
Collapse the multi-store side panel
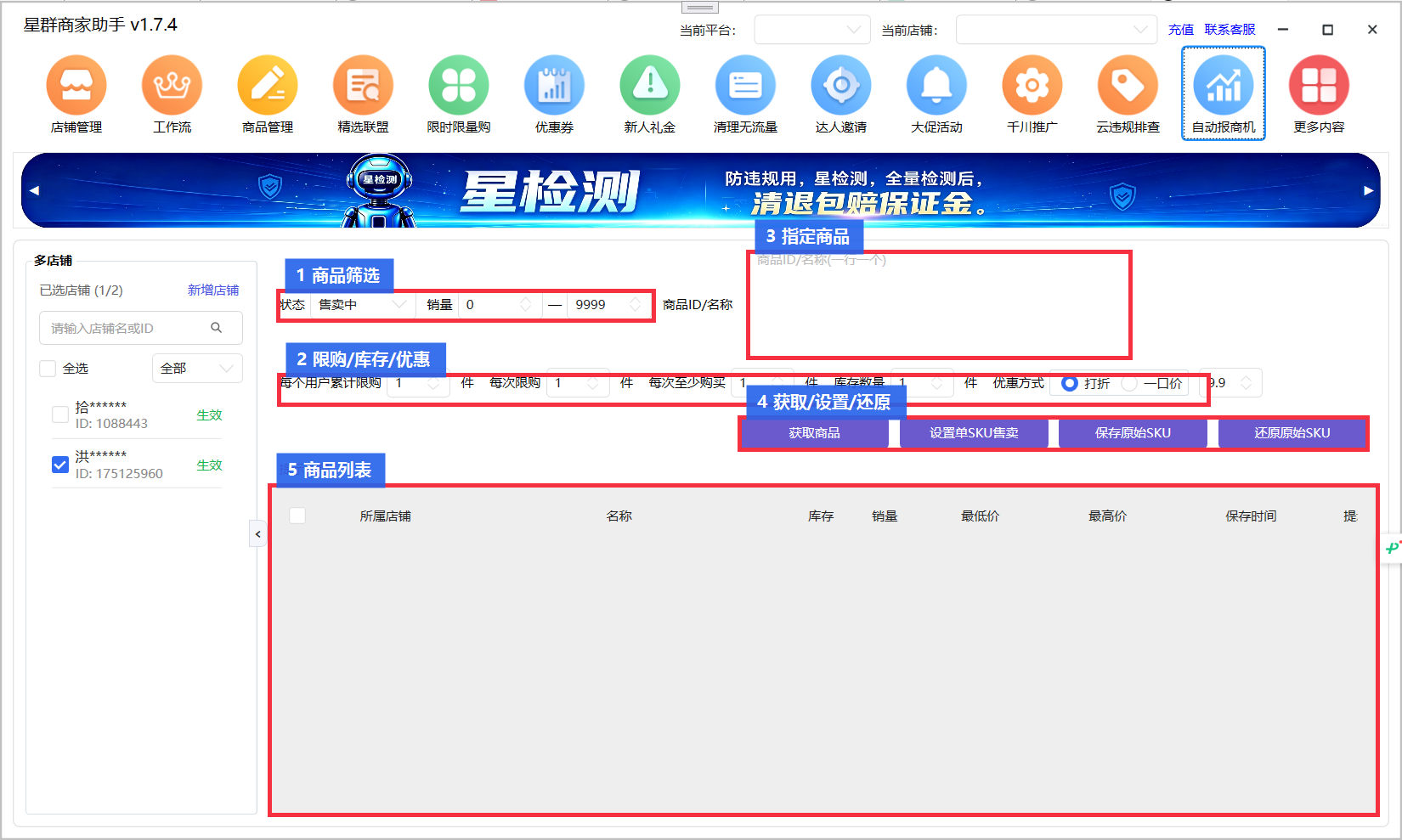coord(257,534)
